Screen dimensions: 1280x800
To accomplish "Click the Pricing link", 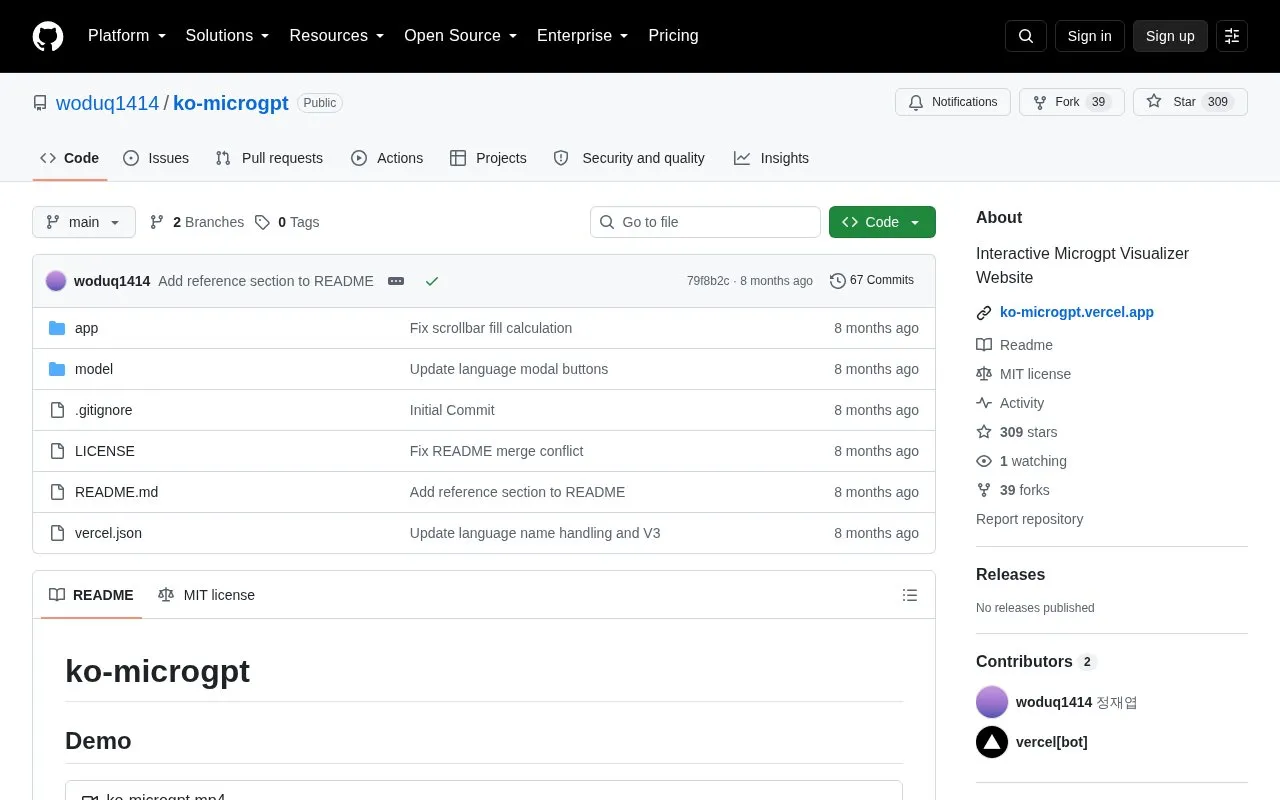I will pos(673,36).
